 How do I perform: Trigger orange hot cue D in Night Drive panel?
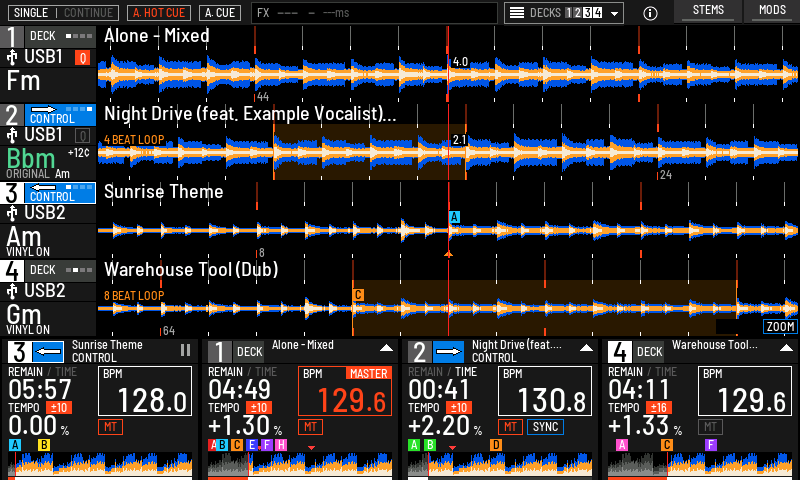coord(496,445)
